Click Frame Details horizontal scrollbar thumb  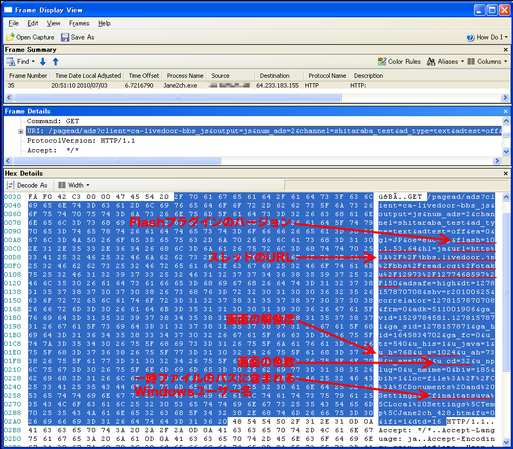(x=117, y=161)
